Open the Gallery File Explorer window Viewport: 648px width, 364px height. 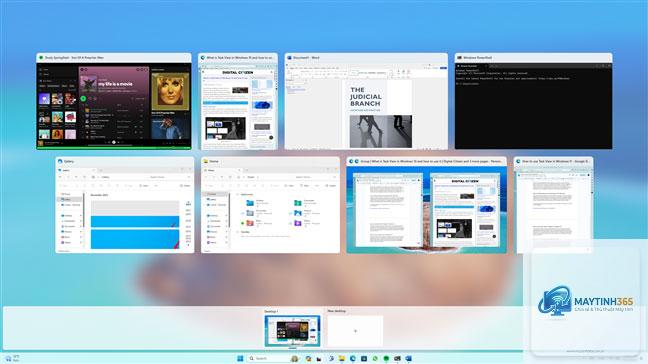[x=125, y=205]
